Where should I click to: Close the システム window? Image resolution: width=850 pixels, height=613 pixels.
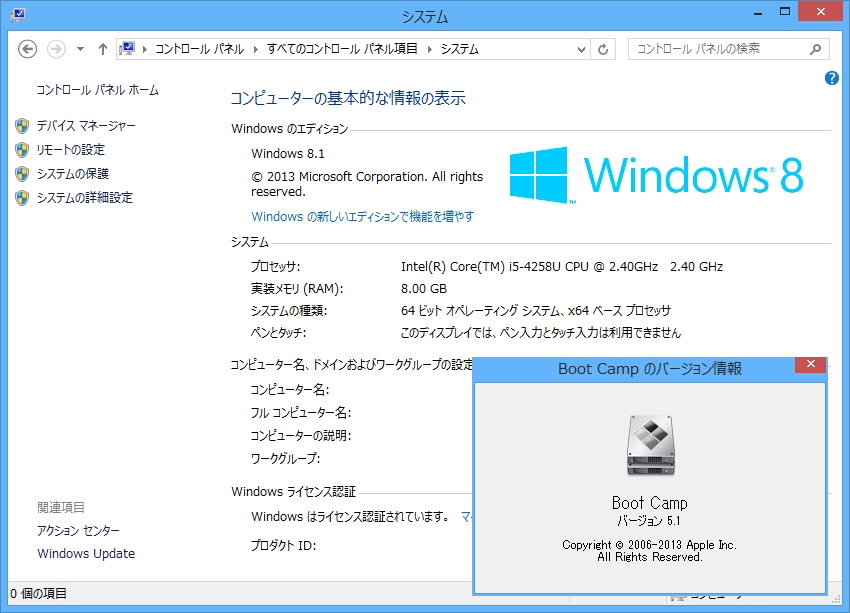821,11
